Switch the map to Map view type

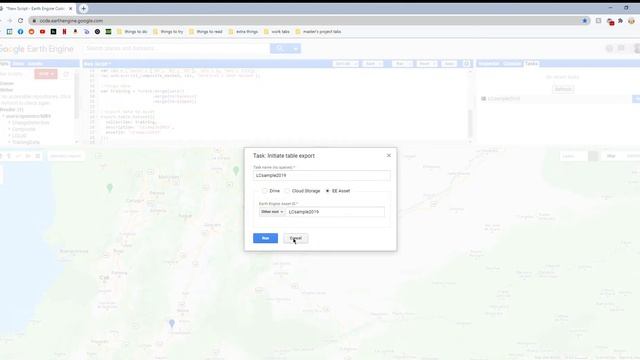pyautogui.click(x=611, y=156)
